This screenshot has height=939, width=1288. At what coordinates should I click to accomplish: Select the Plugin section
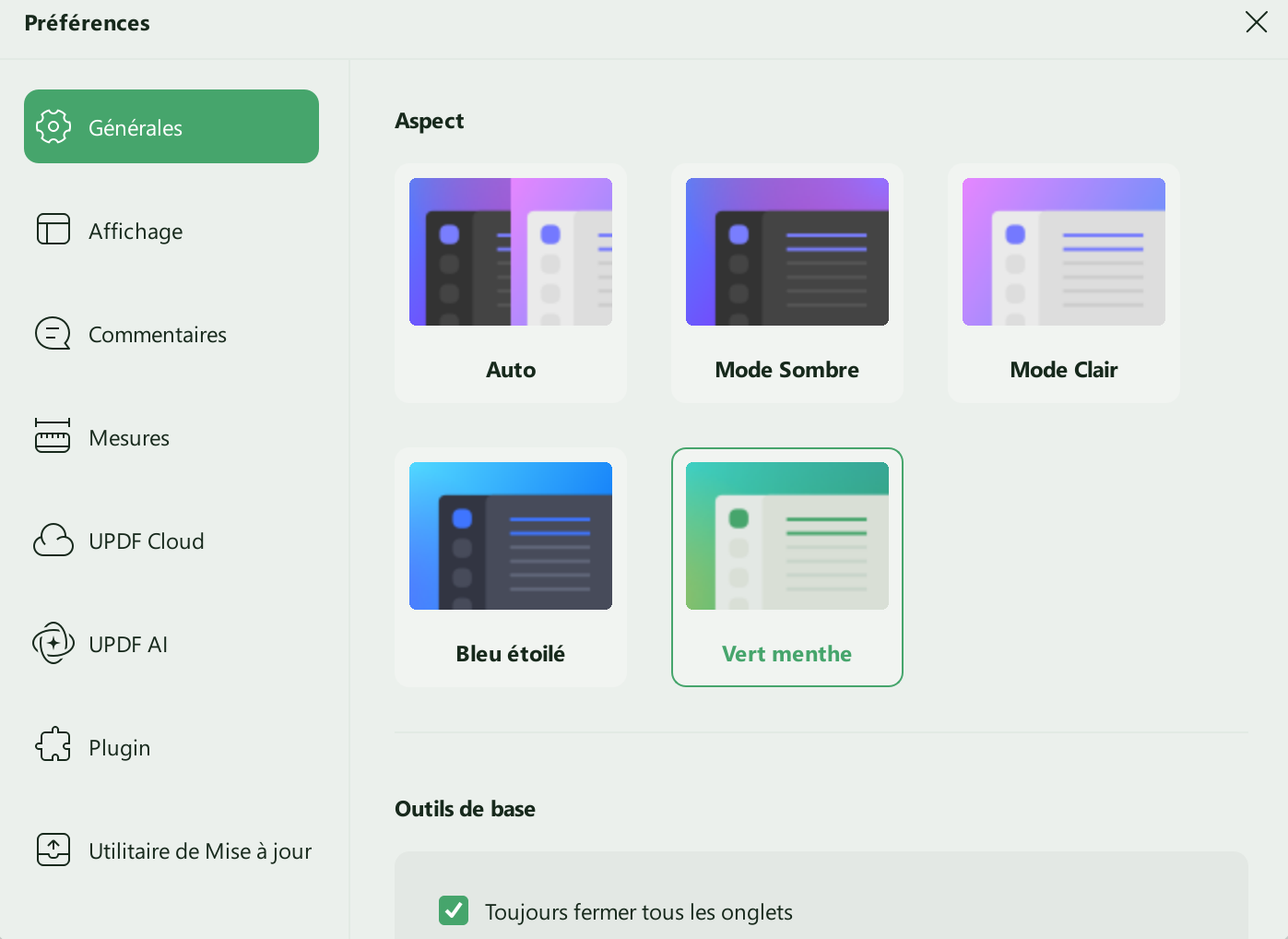[x=171, y=746]
